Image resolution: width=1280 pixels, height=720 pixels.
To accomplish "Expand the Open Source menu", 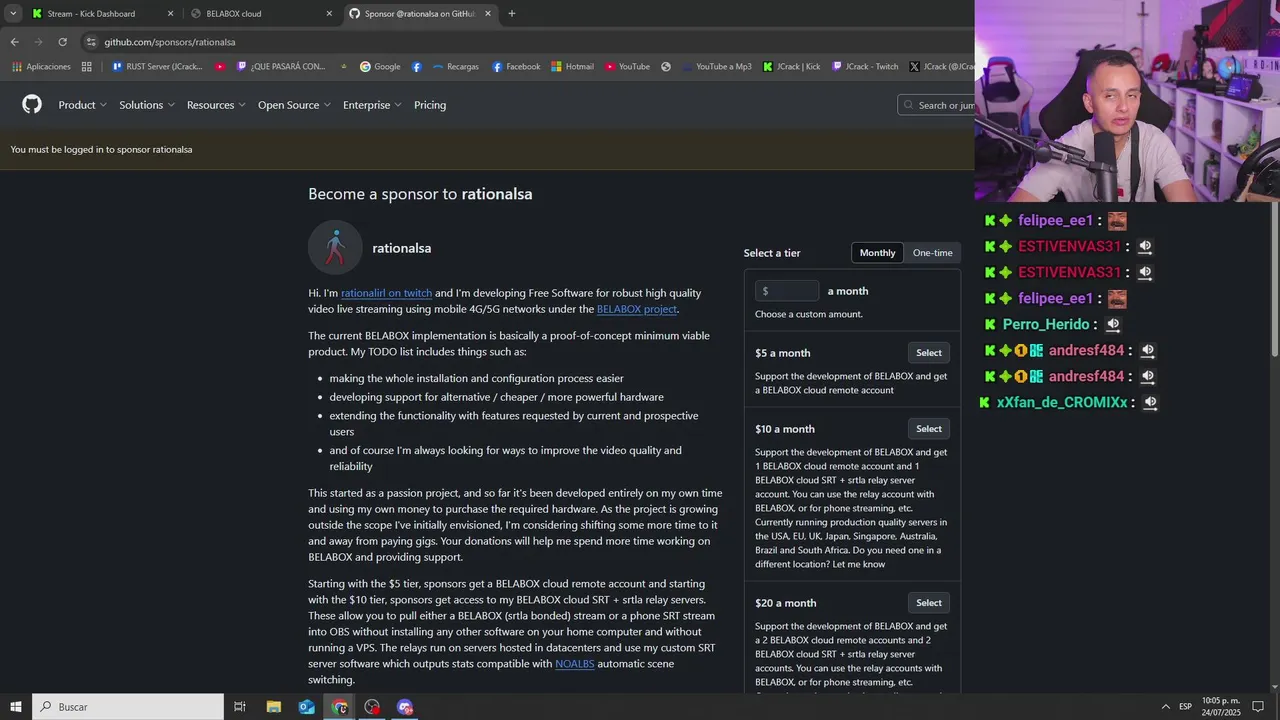I will (x=294, y=105).
